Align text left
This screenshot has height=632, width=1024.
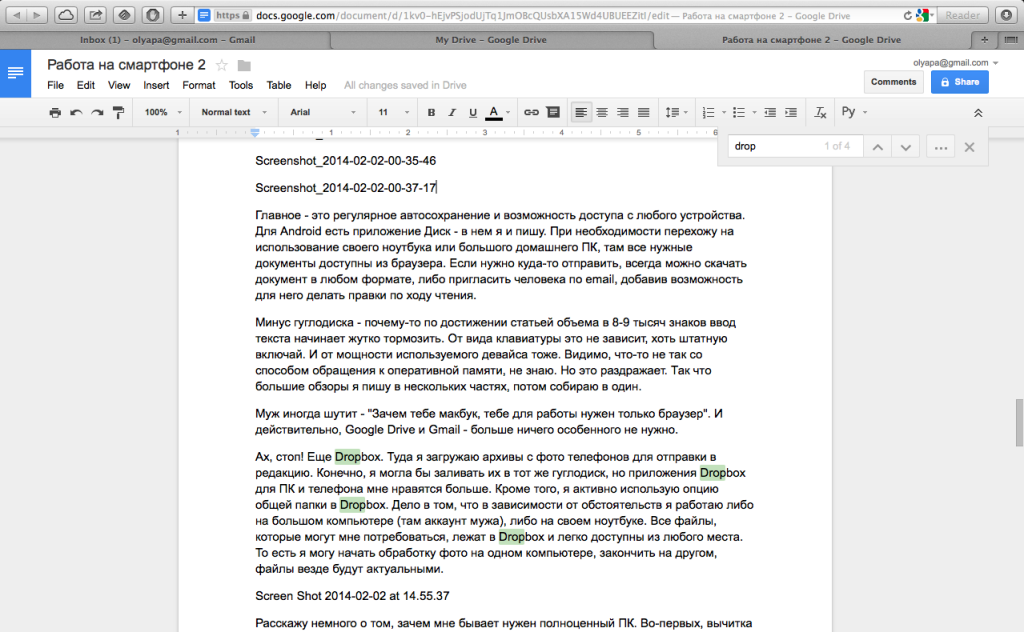(581, 112)
